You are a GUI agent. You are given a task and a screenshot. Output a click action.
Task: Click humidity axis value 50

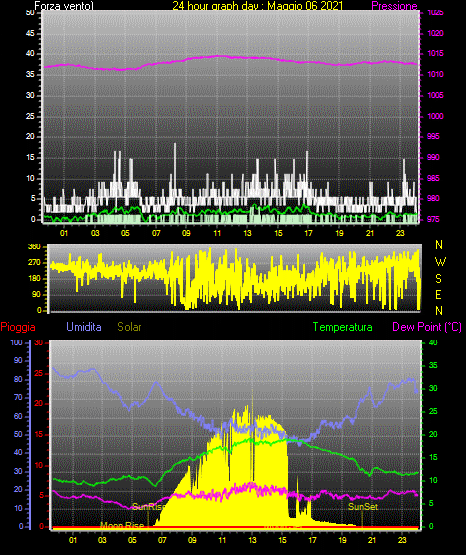[x=18, y=434]
